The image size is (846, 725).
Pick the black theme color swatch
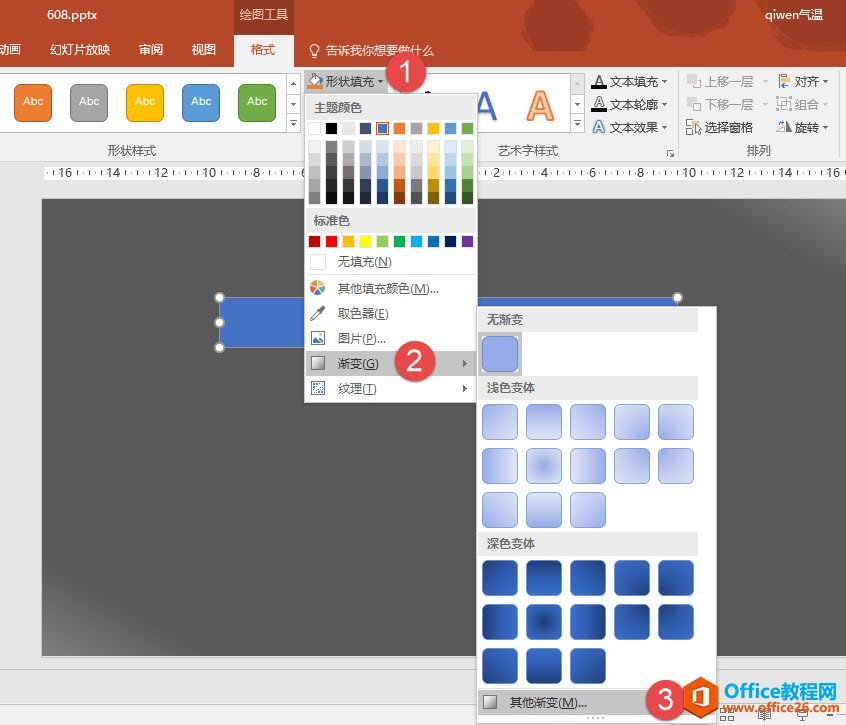click(331, 128)
